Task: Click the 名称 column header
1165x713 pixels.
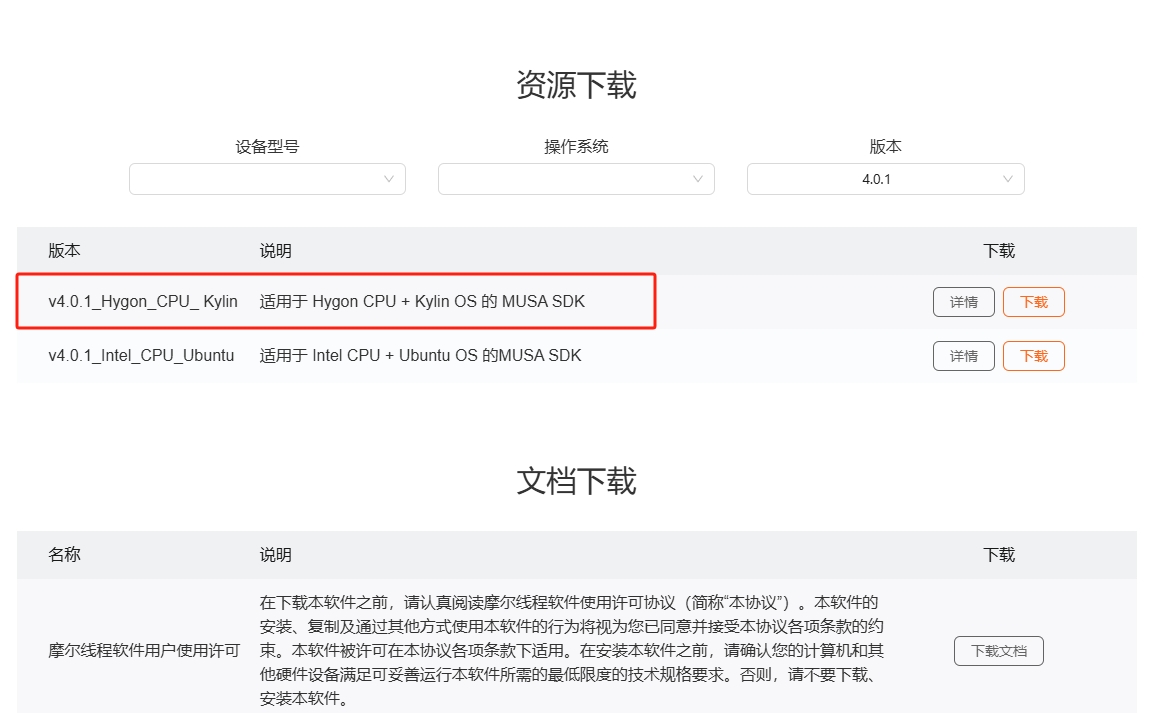Action: coord(65,555)
